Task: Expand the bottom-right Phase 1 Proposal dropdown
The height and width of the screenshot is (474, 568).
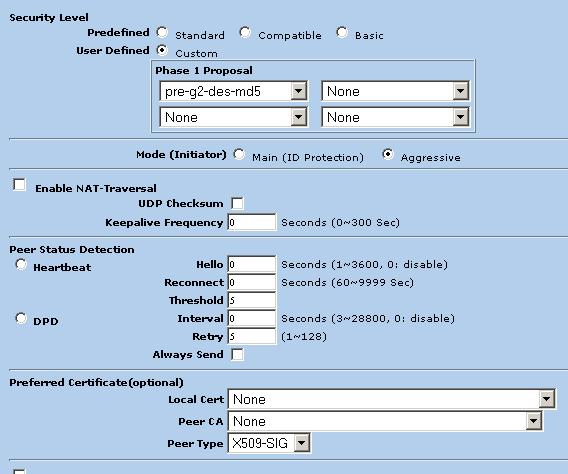Action: tap(395, 117)
